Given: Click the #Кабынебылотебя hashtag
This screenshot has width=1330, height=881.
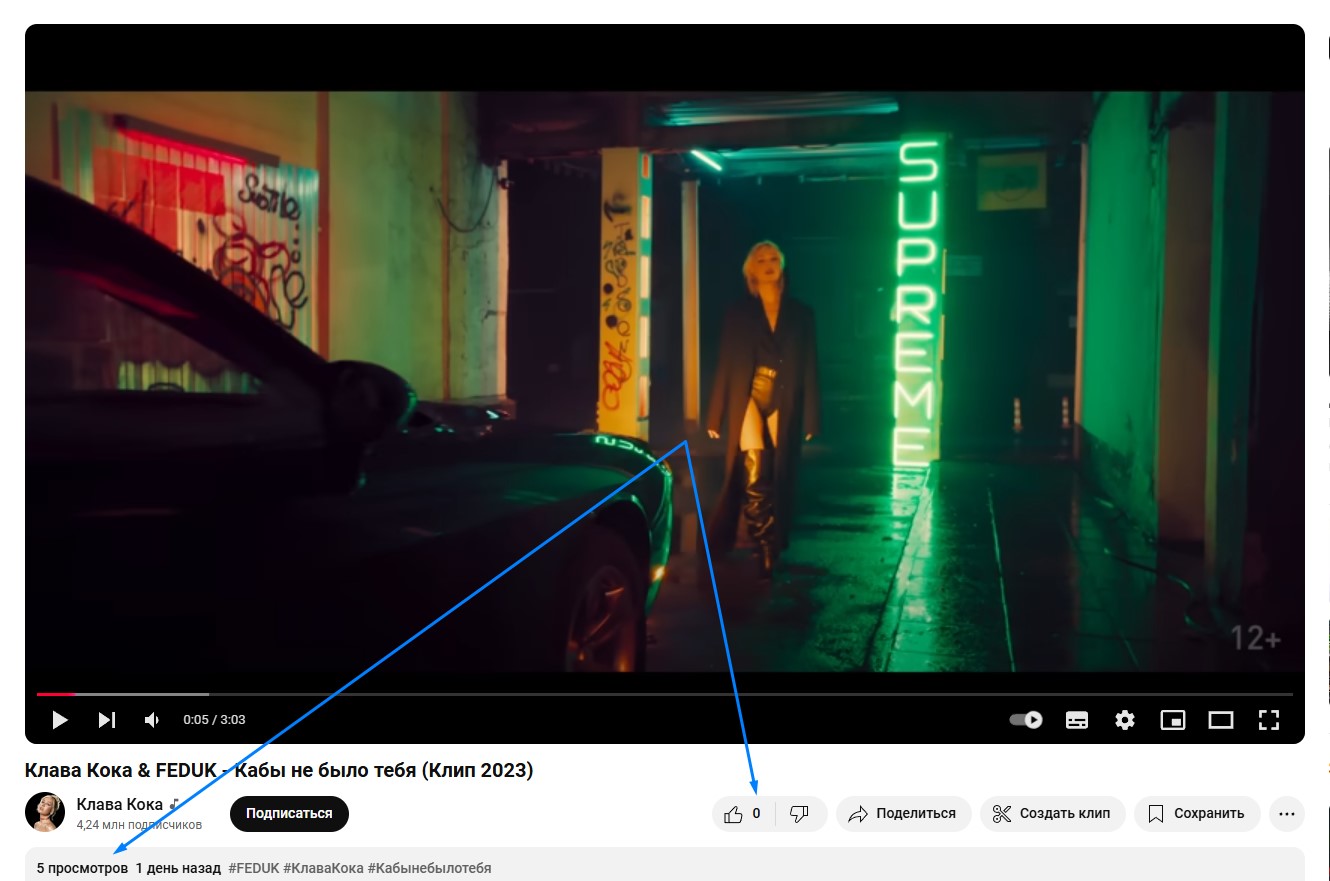Looking at the screenshot, I should click(x=429, y=868).
